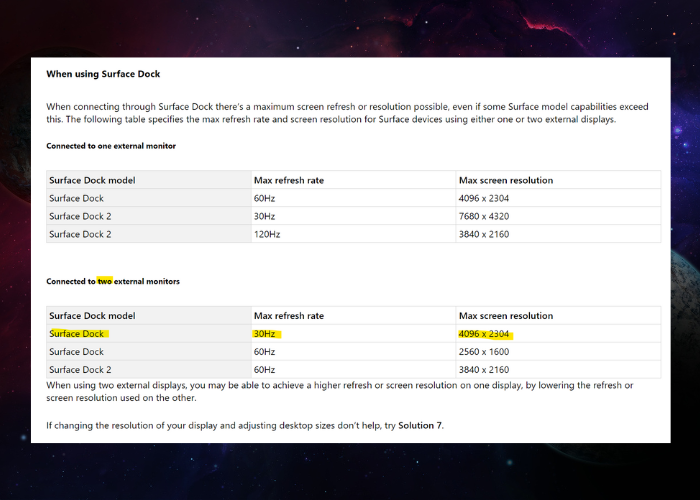Select the "7680 x 4320" resolution cell
Viewport: 700px width, 500px height.
click(486, 216)
